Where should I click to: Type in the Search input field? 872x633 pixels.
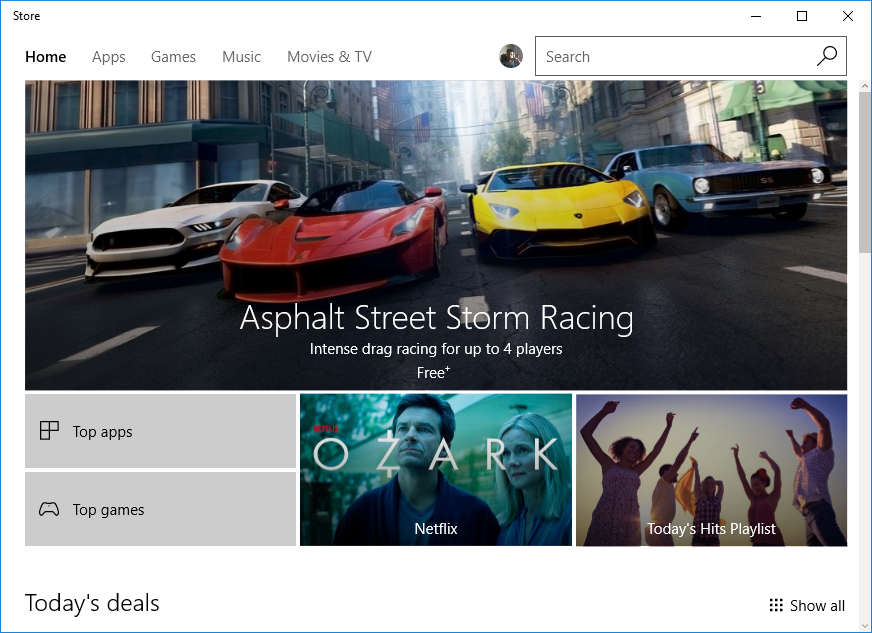point(675,57)
